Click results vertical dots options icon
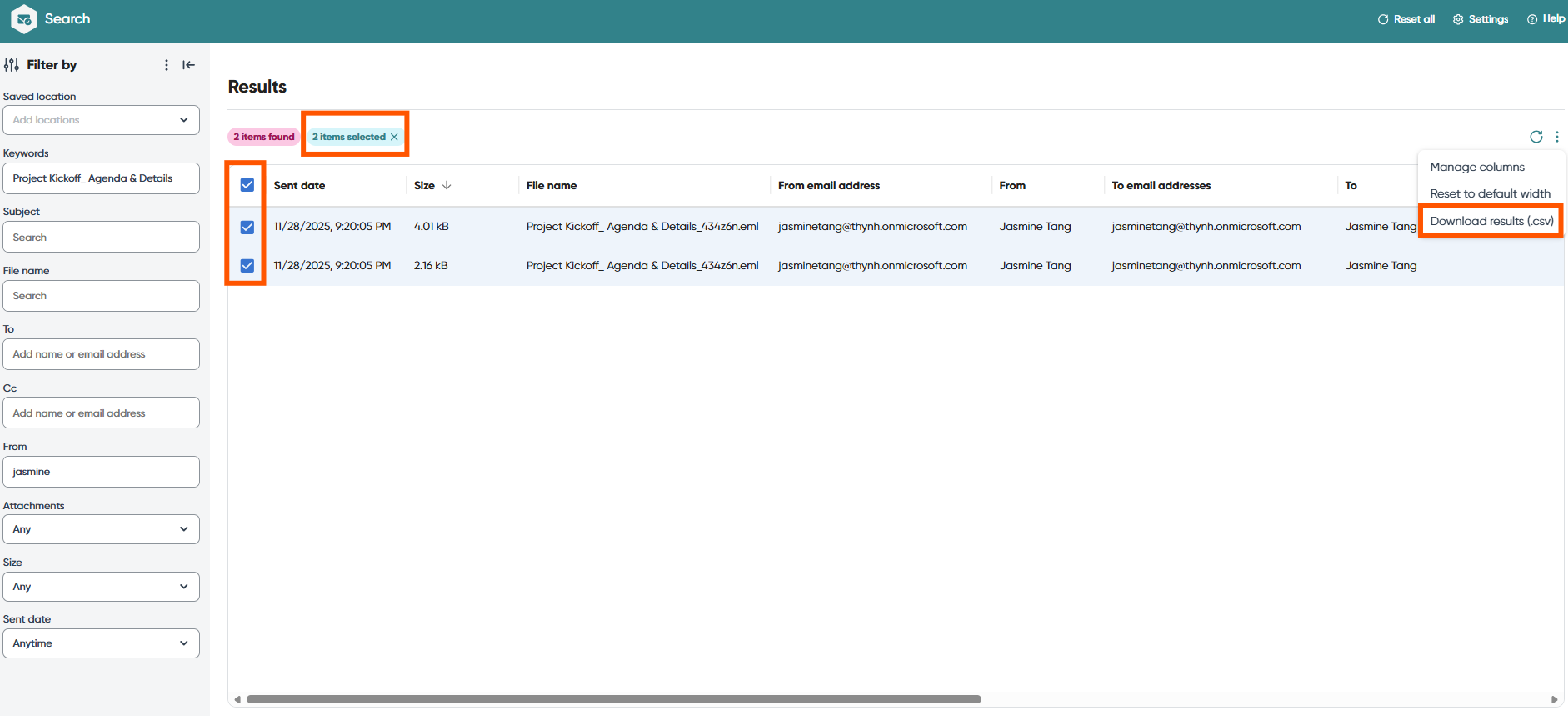1568x716 pixels. pos(1557,137)
